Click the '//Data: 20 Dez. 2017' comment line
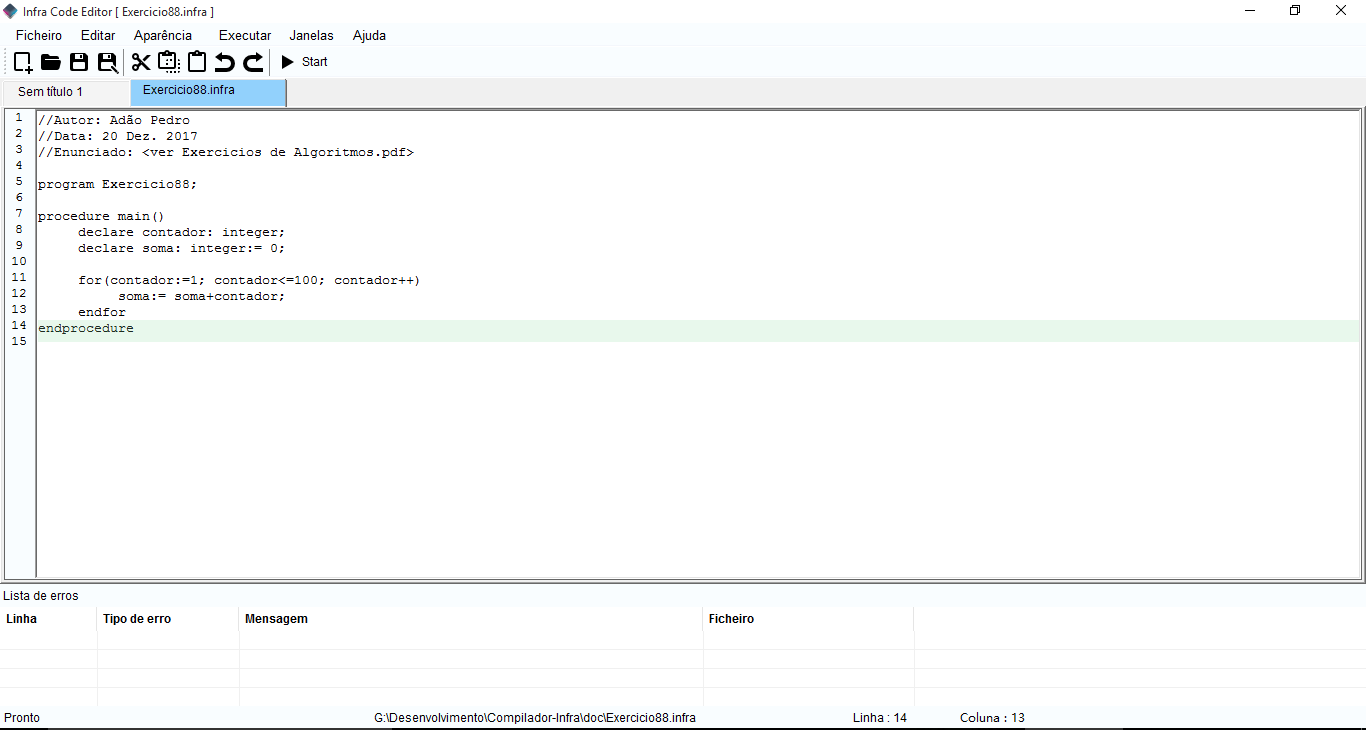 click(118, 136)
